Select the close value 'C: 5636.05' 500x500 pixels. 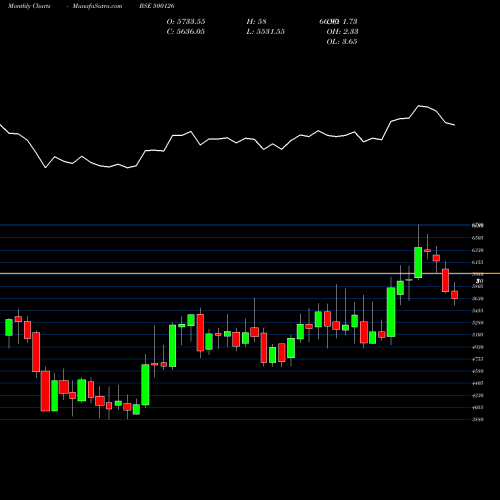tap(186, 32)
